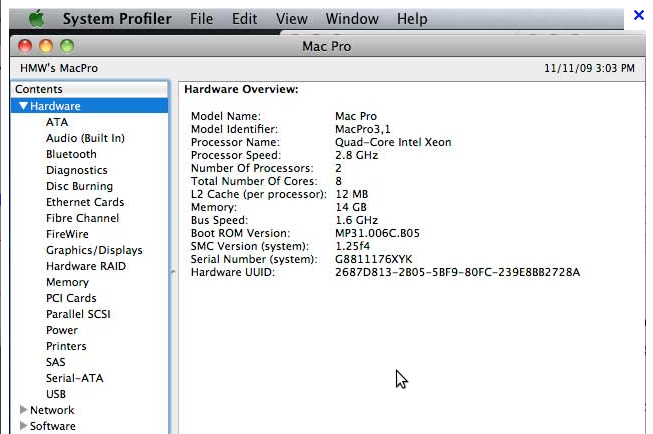Viewport: 653px width, 434px height.
Task: Select Memory in the sidebar list
Action: coord(67,282)
